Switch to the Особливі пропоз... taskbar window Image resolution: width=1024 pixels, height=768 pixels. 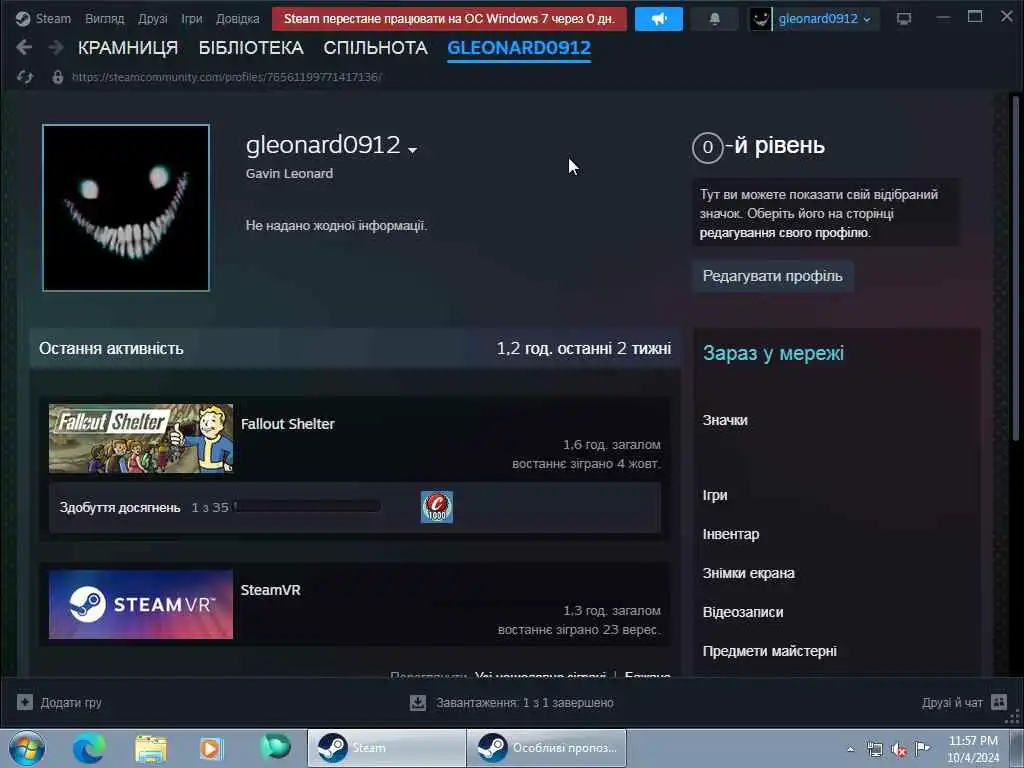[x=546, y=748]
